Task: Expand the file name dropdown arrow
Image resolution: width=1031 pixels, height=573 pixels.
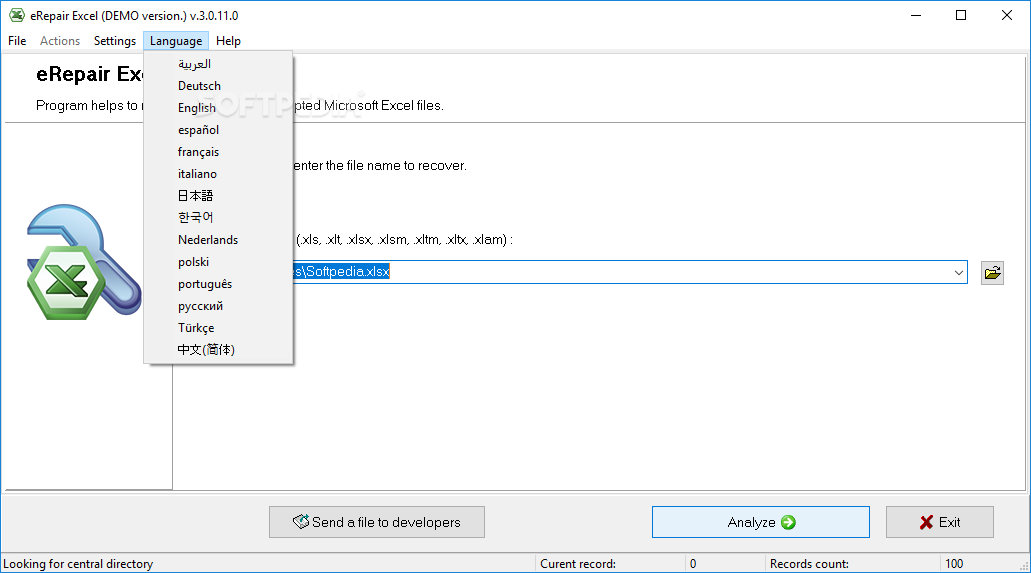Action: [x=958, y=272]
